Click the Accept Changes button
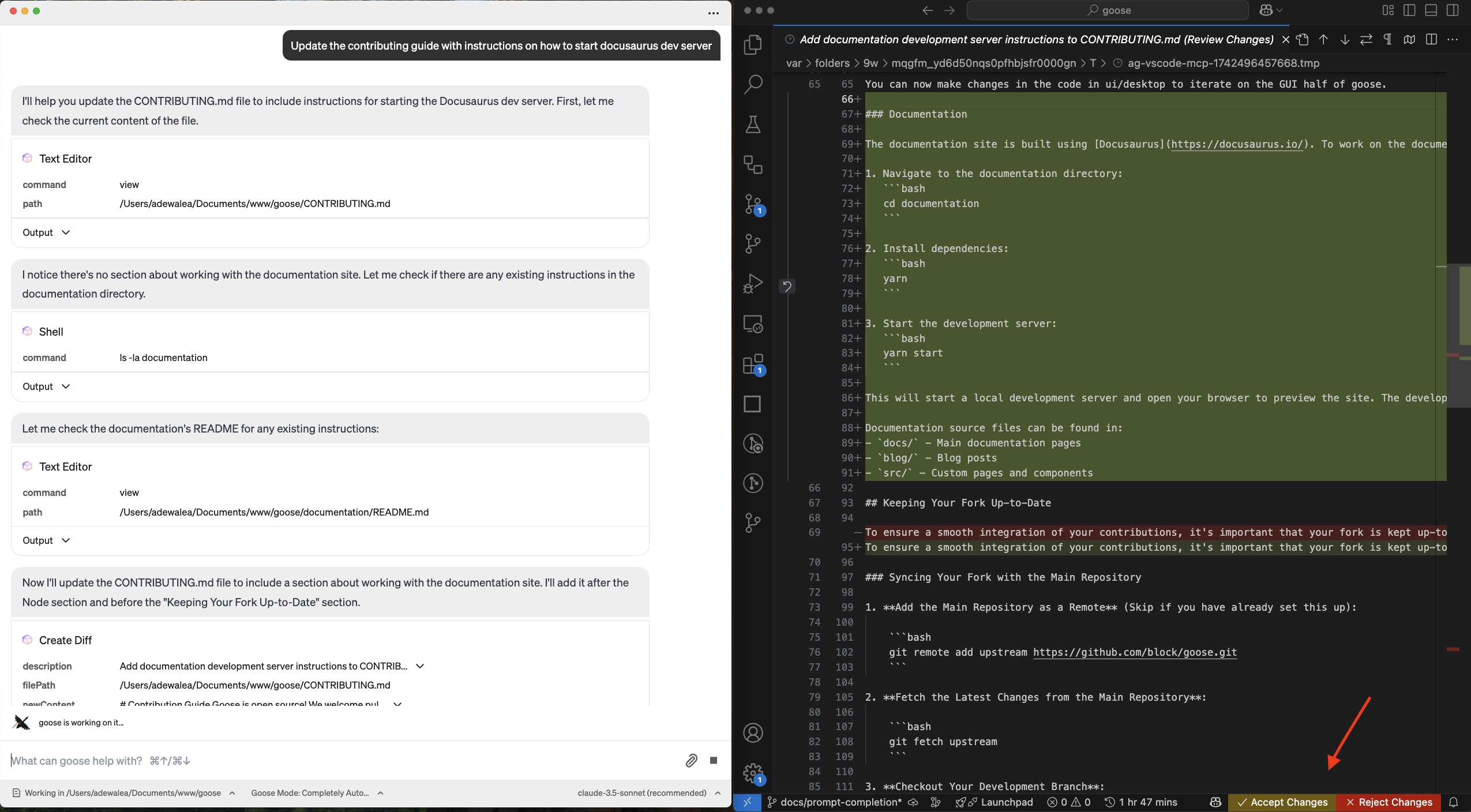Image resolution: width=1471 pixels, height=812 pixels. tap(1281, 802)
